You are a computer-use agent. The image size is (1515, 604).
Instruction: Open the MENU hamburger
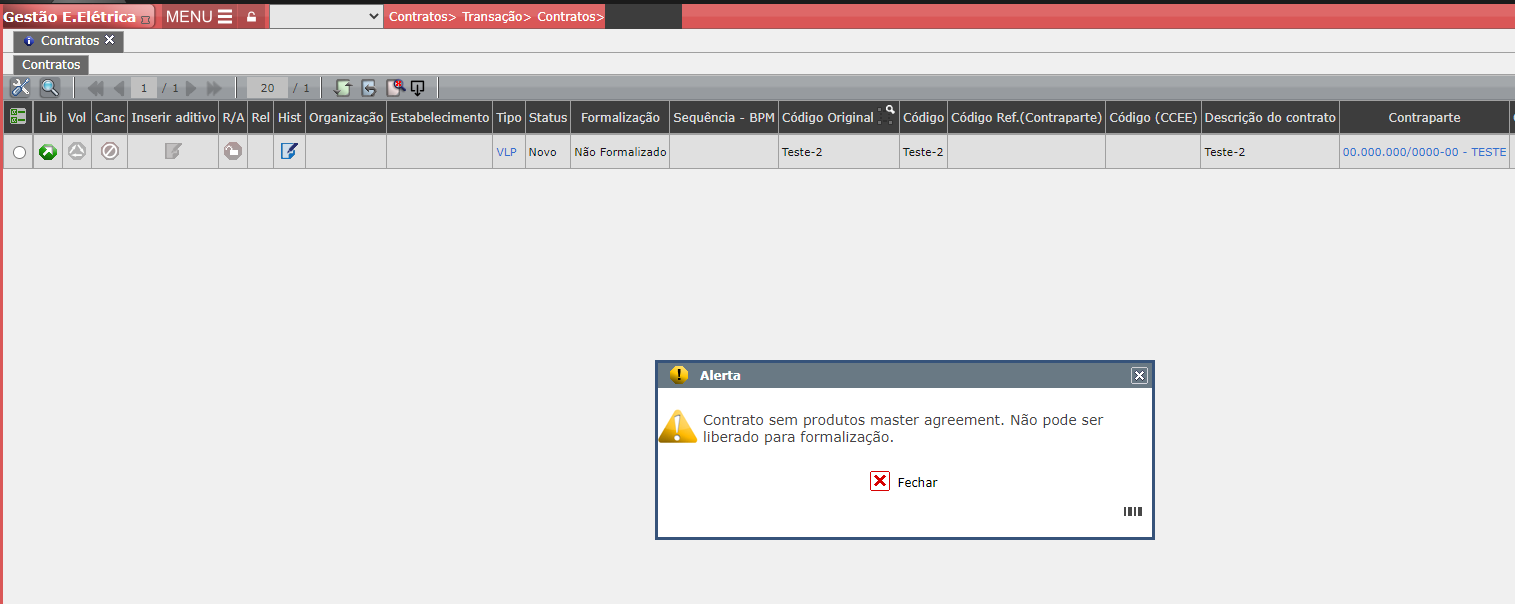[x=199, y=16]
